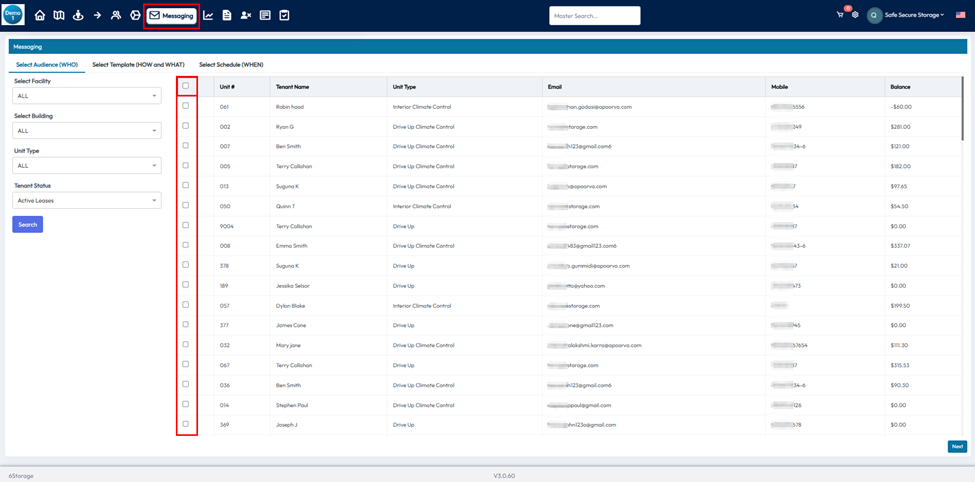Switch to Select Template (HOW and WHAT) tab
The width and height of the screenshot is (975, 482).
click(x=138, y=65)
